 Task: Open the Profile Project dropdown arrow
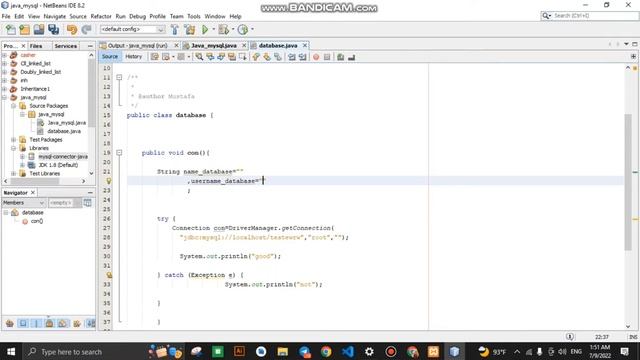pos(252,29)
